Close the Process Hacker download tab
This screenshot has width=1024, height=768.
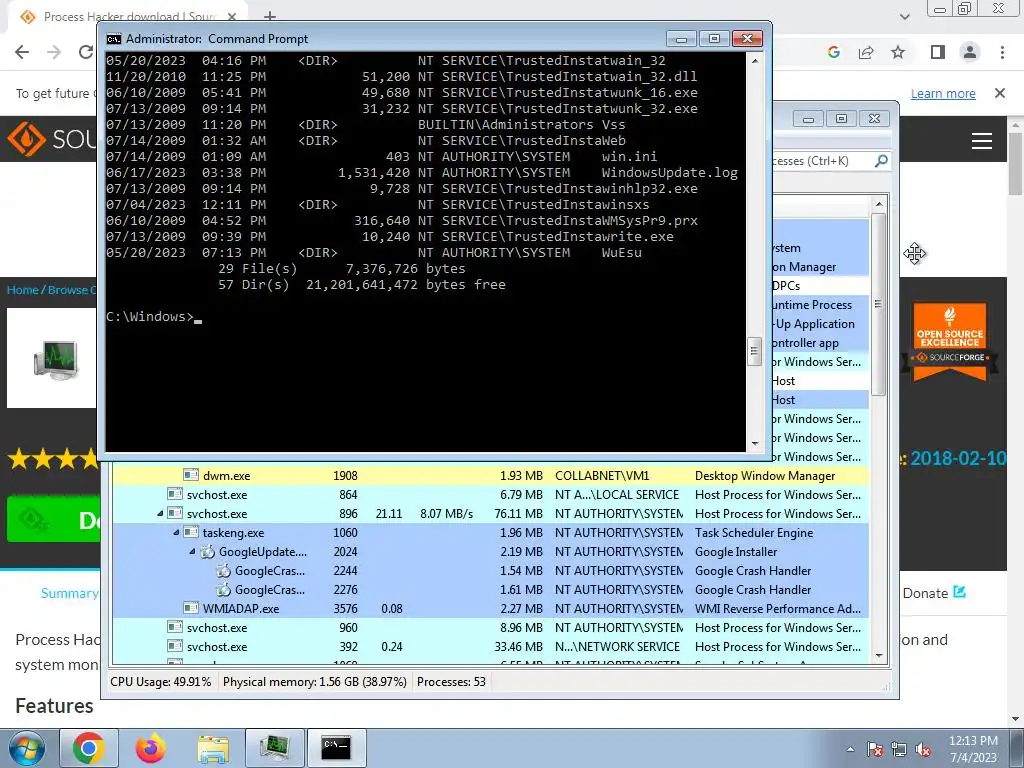[x=232, y=16]
